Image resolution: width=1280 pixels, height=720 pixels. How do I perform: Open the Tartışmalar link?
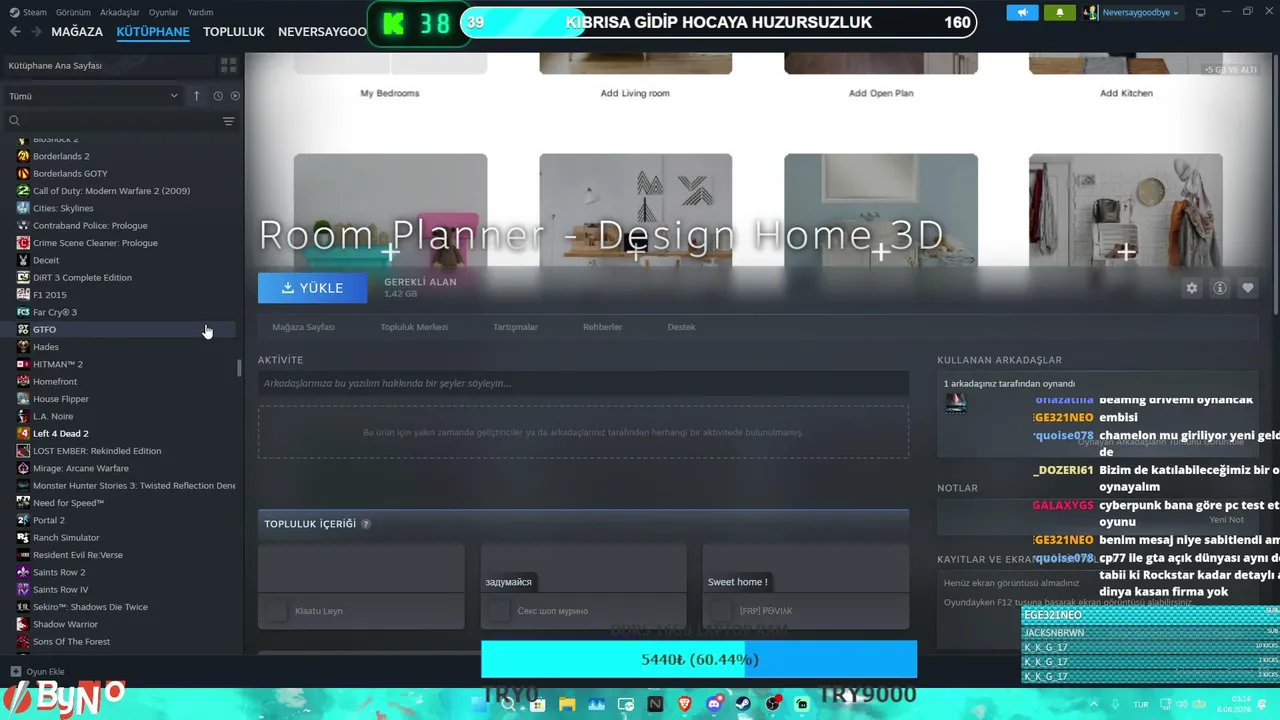pos(515,327)
